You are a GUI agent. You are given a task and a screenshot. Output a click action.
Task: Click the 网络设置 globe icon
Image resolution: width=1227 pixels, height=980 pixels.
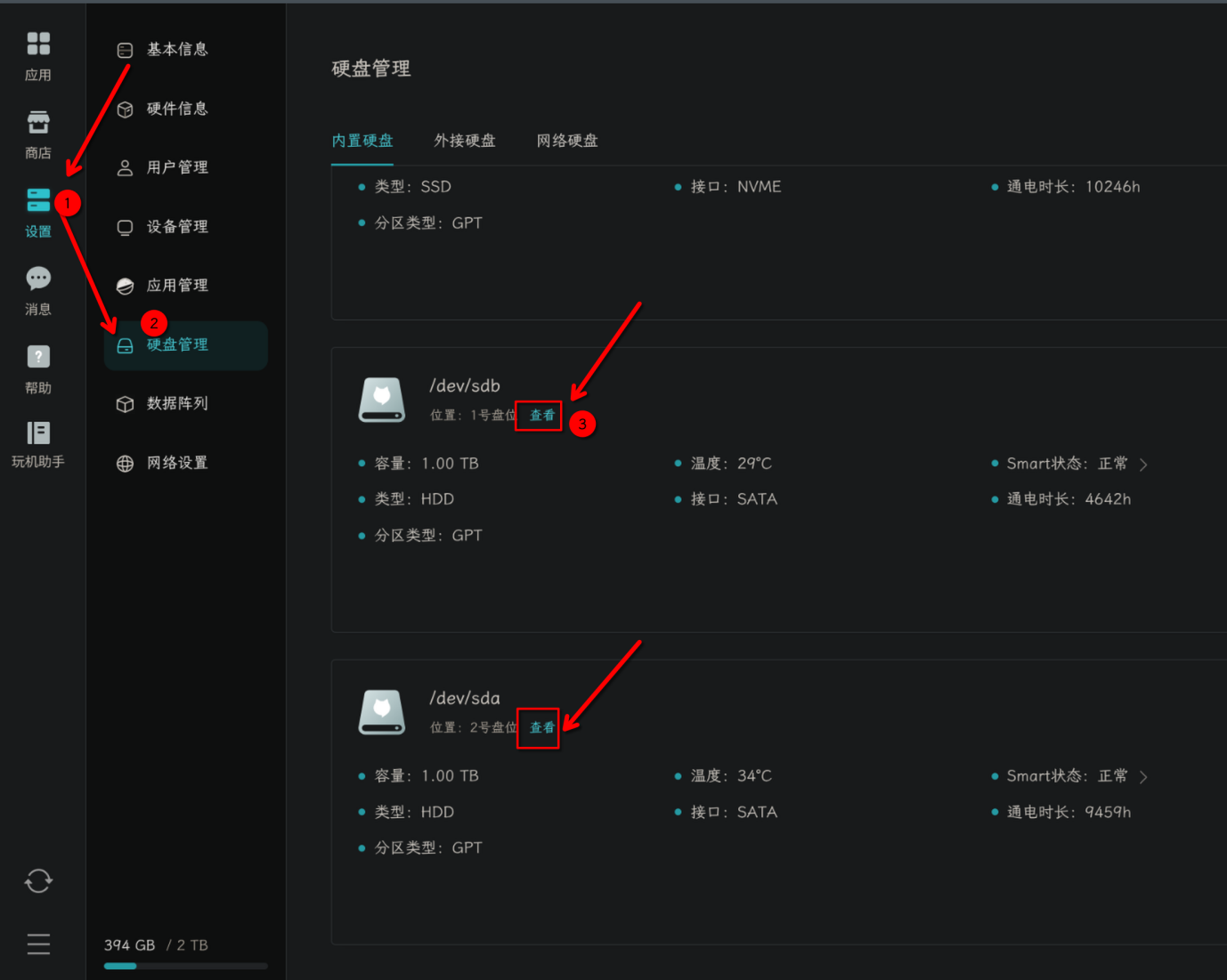click(x=126, y=464)
